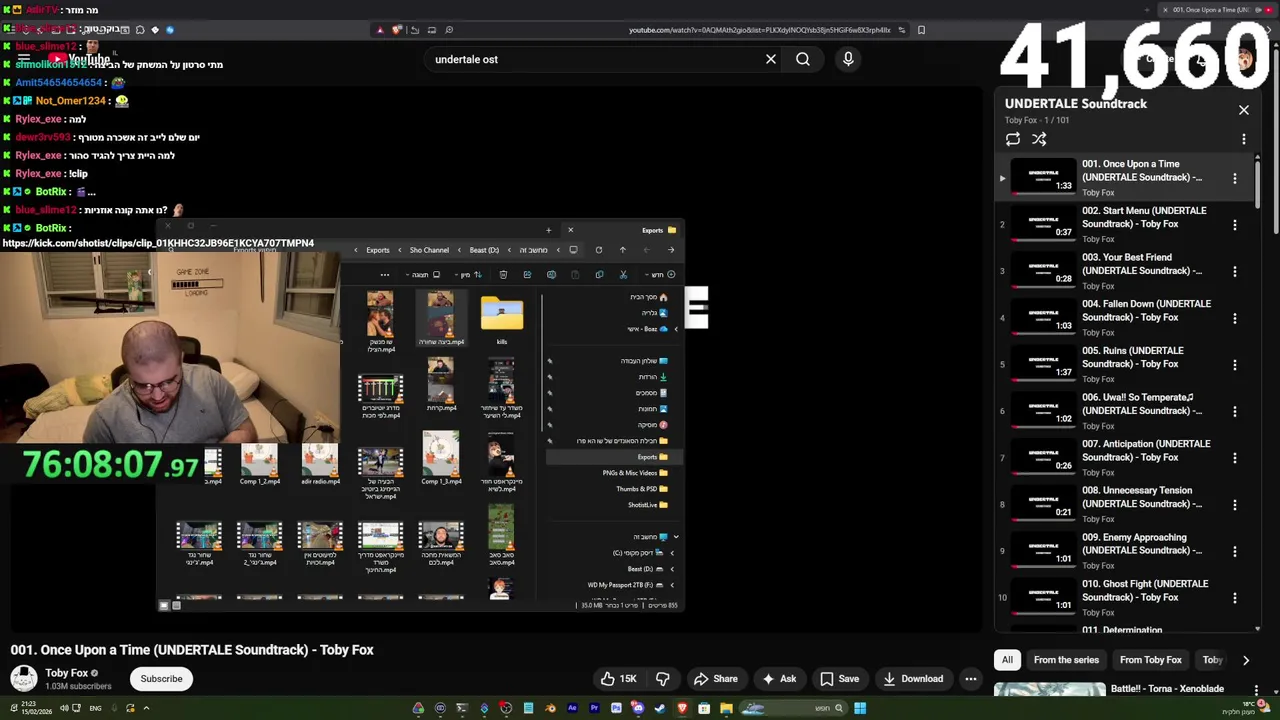Clear the 'undertale ost' search text

point(770,59)
